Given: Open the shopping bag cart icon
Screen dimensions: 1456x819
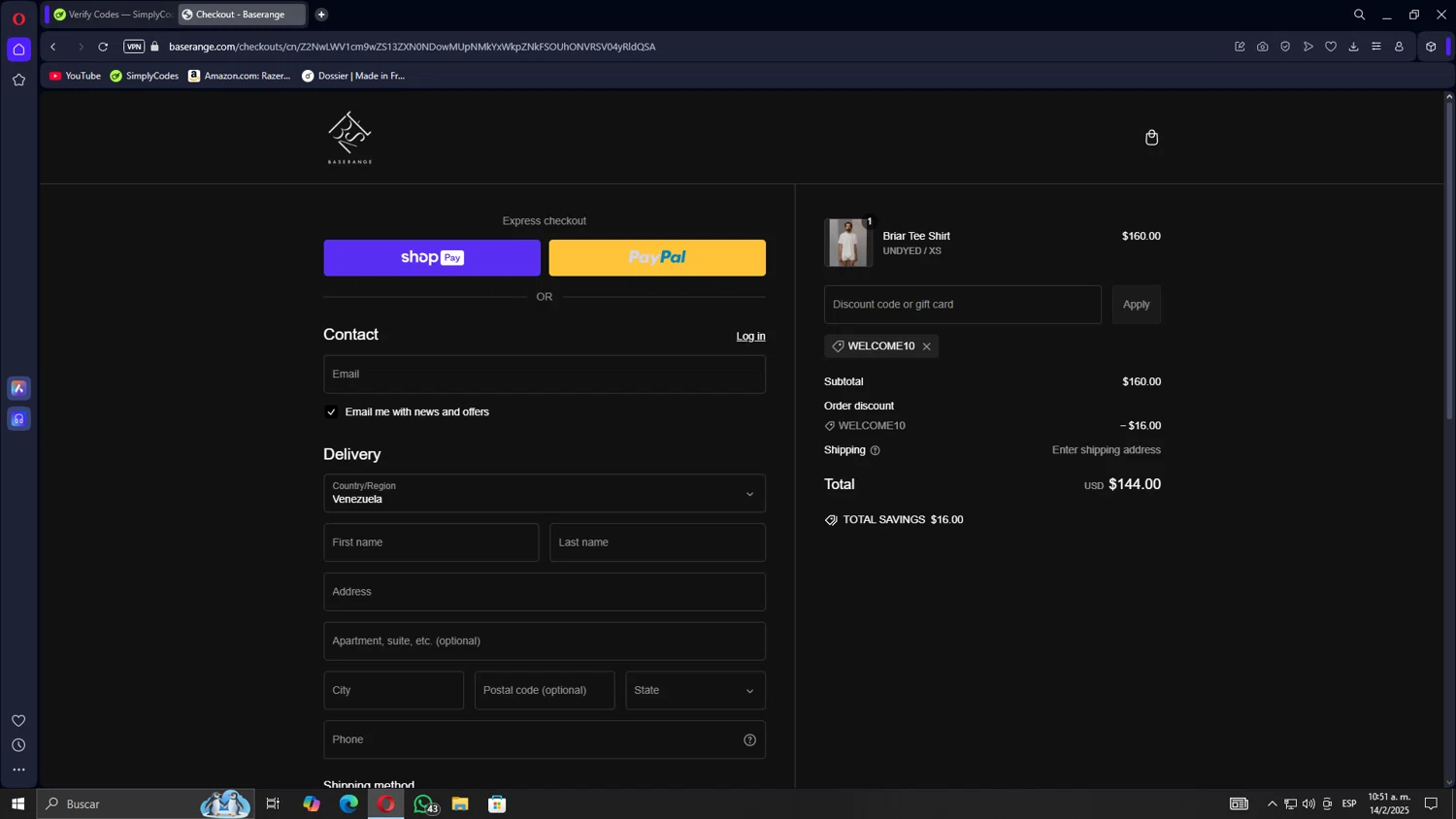Looking at the screenshot, I should pyautogui.click(x=1151, y=138).
